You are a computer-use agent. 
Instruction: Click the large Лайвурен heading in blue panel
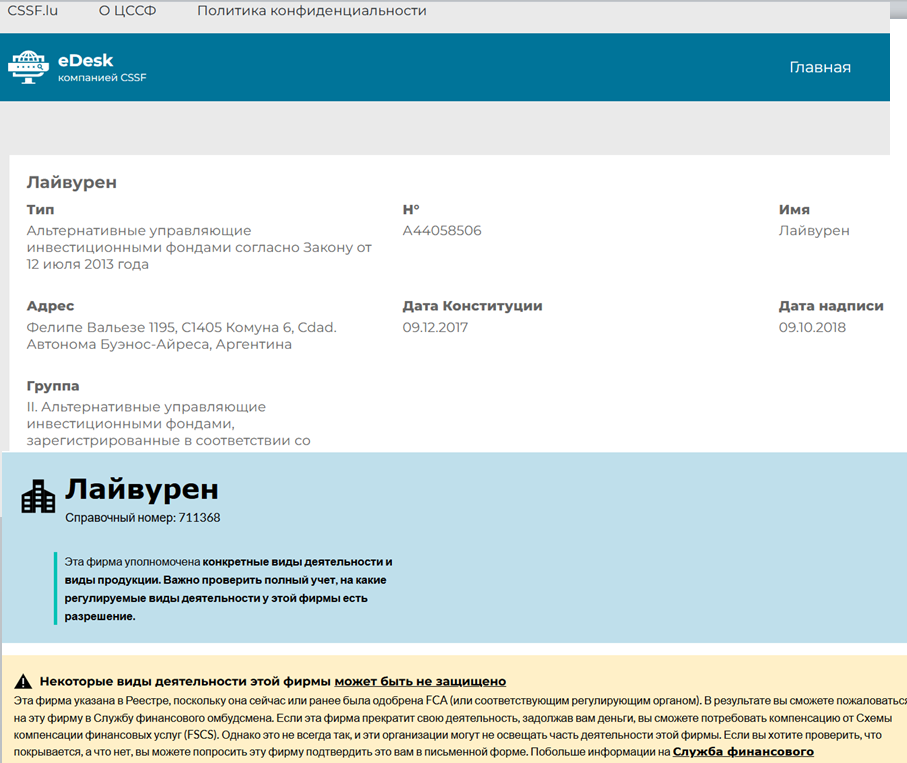pyautogui.click(x=142, y=489)
